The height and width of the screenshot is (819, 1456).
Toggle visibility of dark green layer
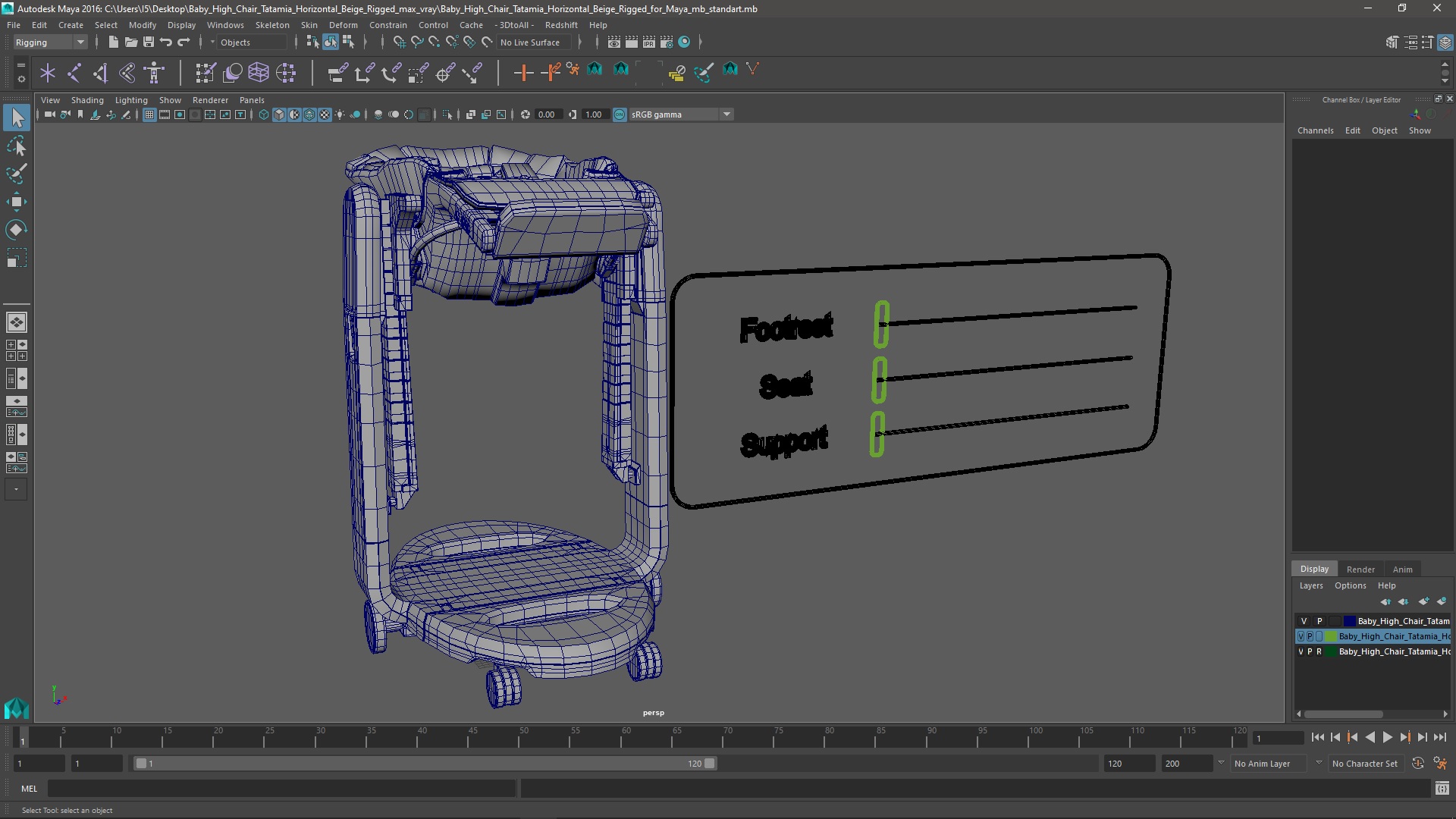pos(1301,651)
